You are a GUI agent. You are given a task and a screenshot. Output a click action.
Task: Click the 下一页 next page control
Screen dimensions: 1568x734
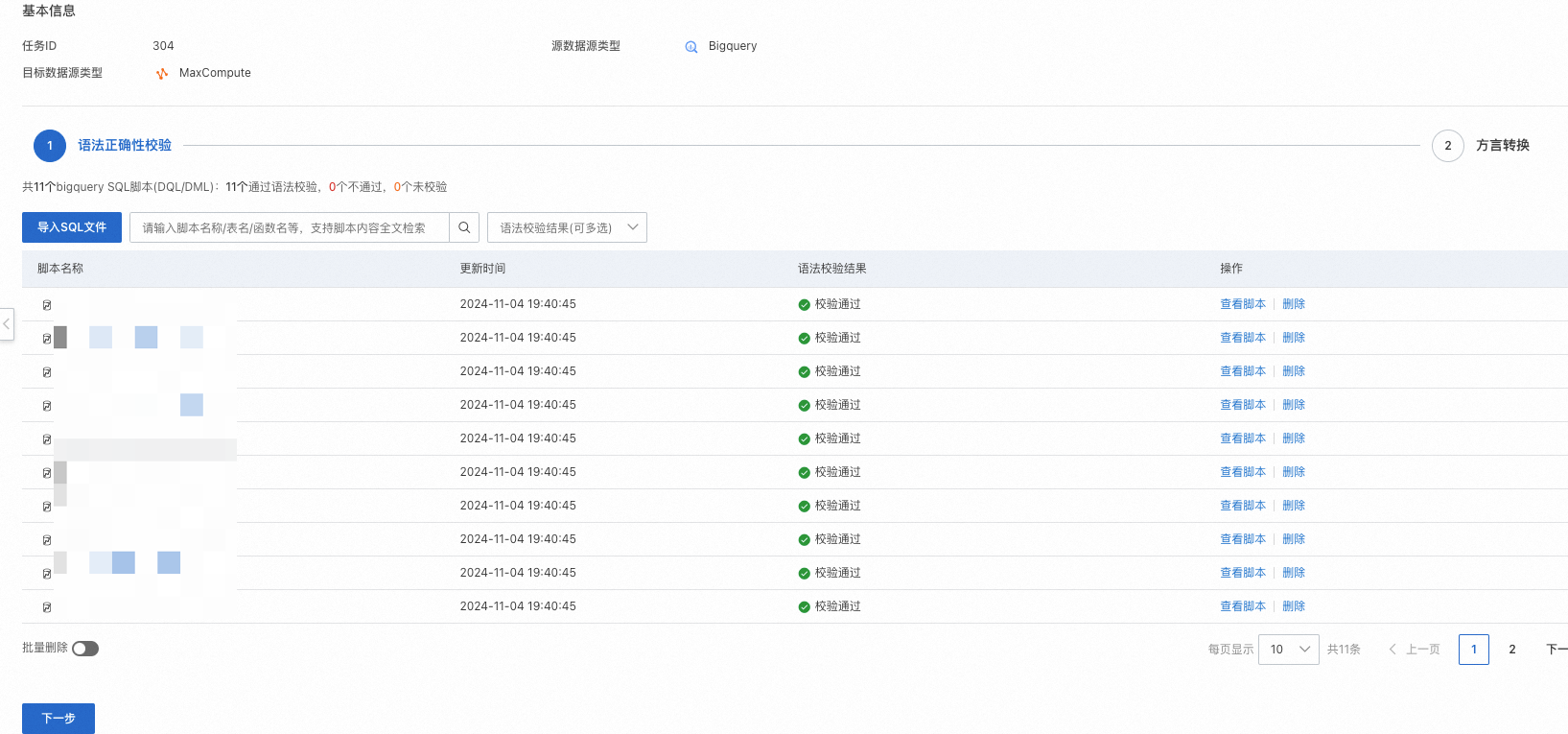pyautogui.click(x=1556, y=650)
